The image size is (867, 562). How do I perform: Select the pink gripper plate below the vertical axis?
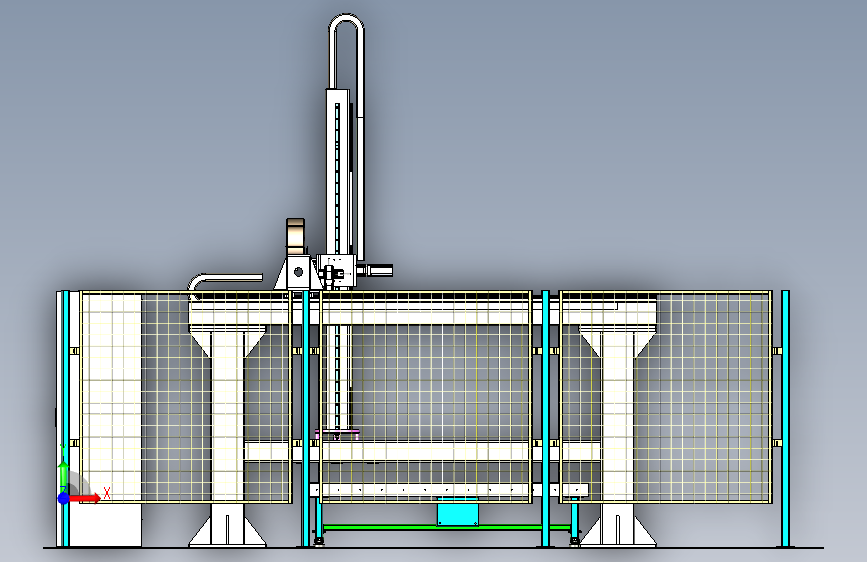[337, 433]
